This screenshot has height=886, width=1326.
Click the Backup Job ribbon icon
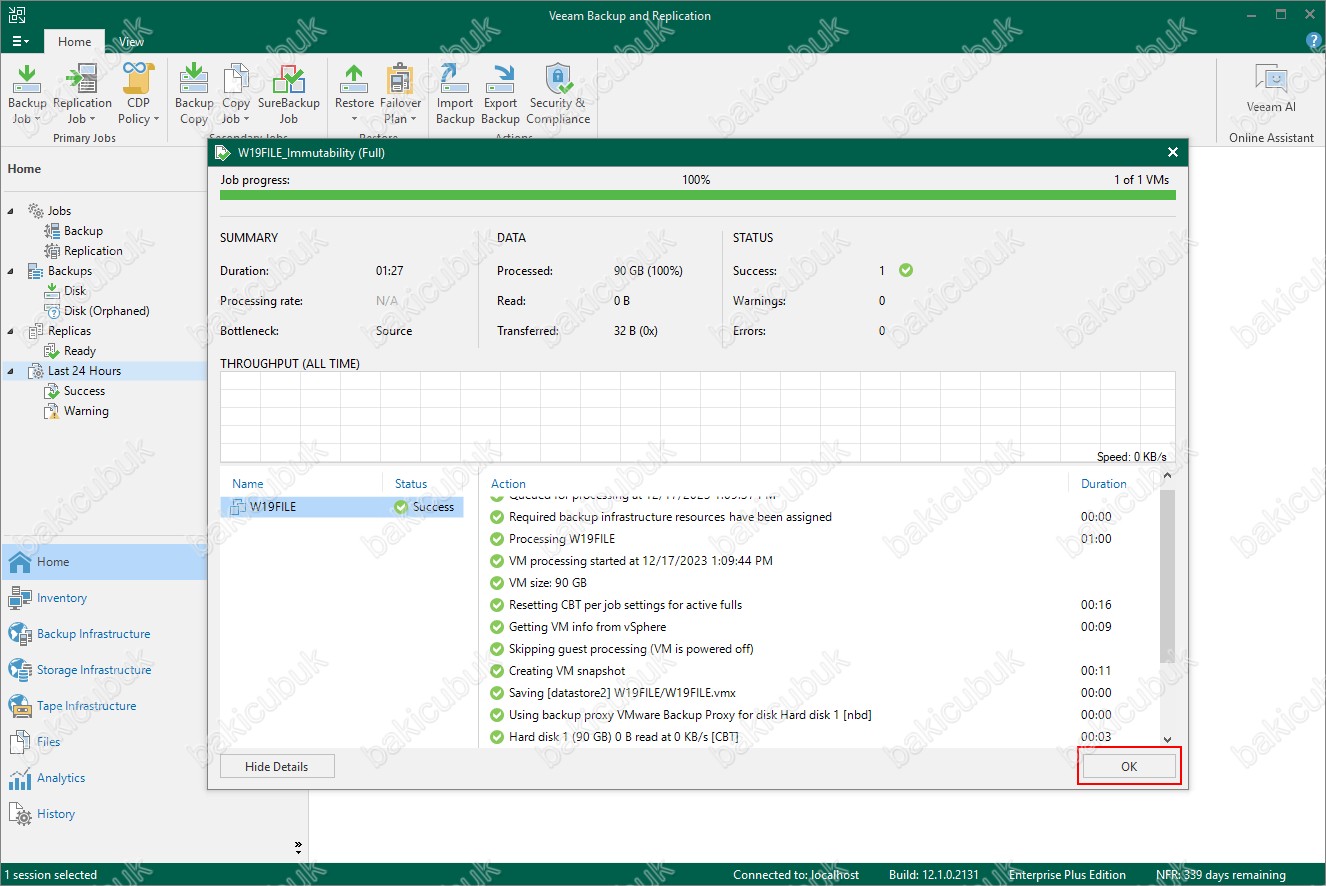point(27,93)
